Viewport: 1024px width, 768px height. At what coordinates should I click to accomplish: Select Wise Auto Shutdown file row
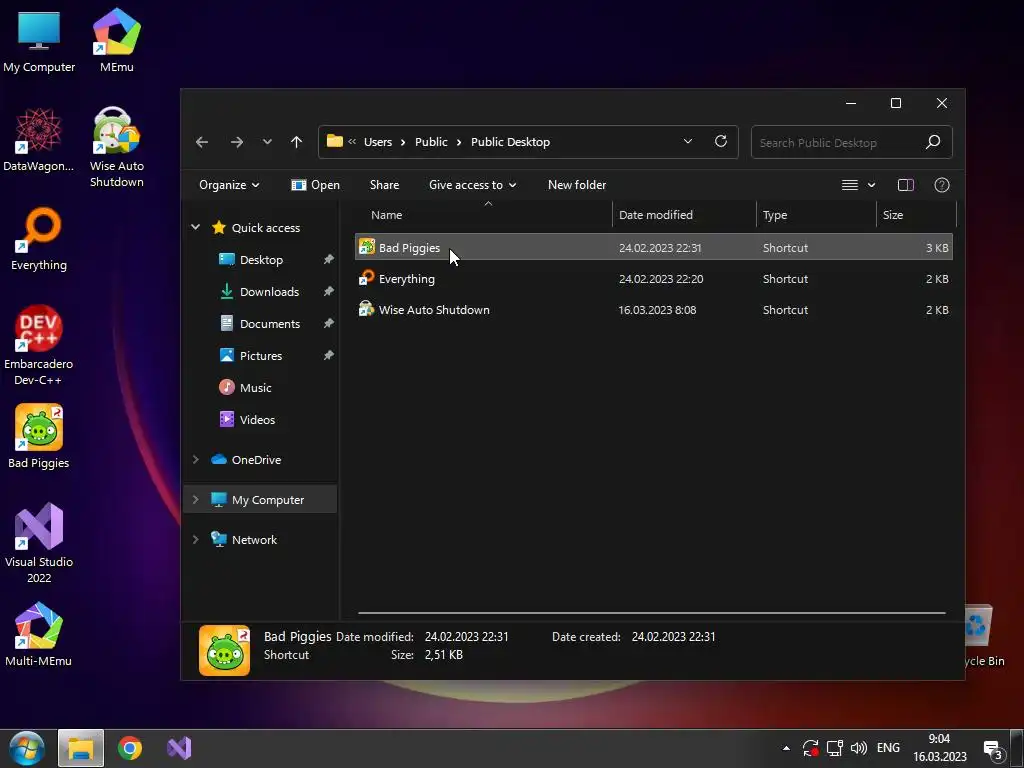click(x=654, y=310)
